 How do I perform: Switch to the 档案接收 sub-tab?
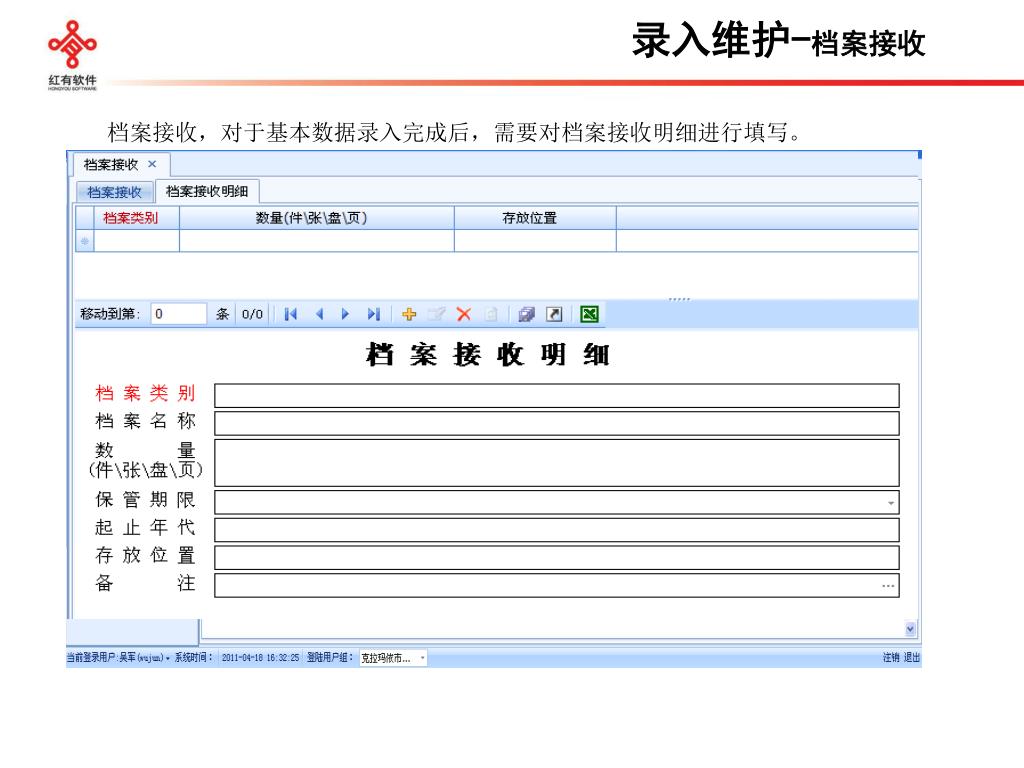click(x=114, y=192)
